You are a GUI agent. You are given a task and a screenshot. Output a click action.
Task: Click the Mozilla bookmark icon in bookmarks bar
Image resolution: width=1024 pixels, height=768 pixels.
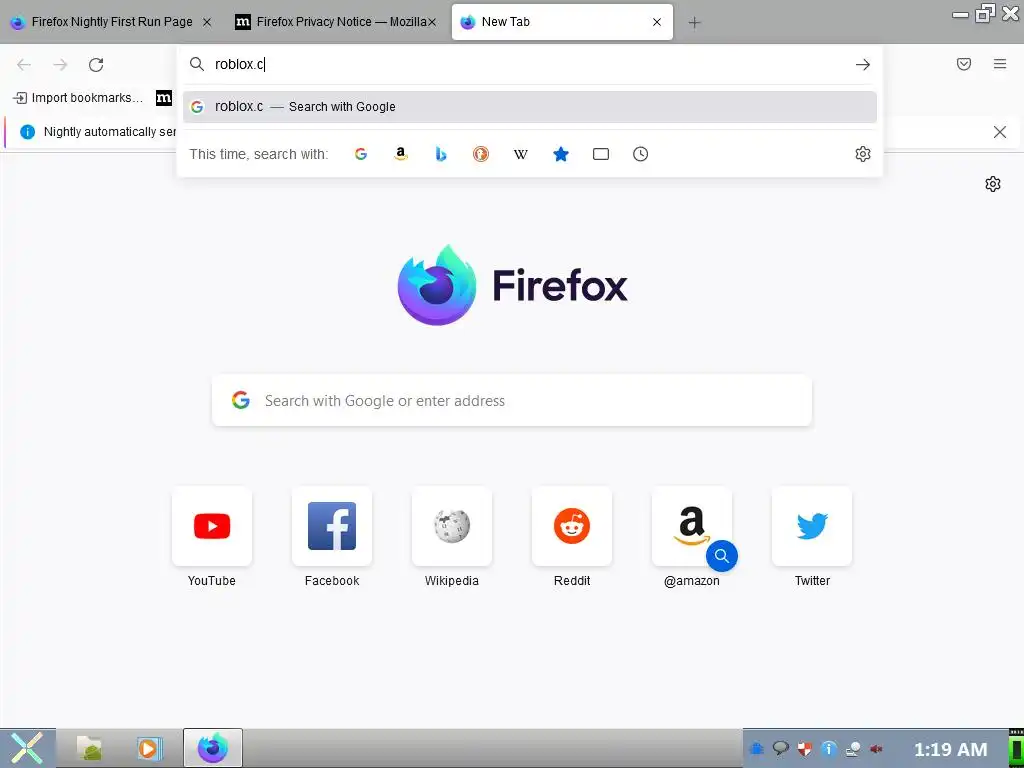pyautogui.click(x=164, y=98)
